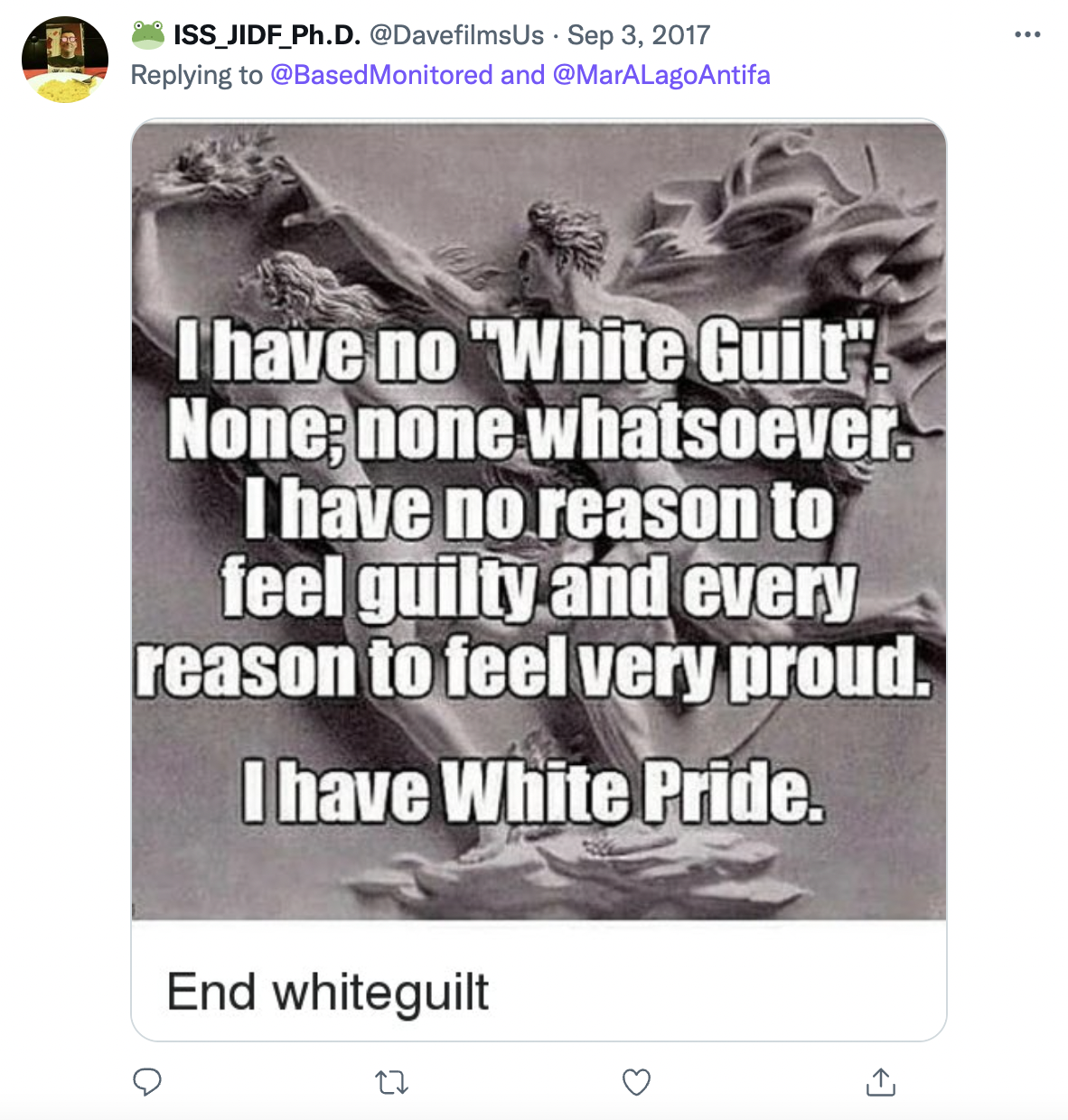Click the author's profile avatar picture

coord(65,60)
